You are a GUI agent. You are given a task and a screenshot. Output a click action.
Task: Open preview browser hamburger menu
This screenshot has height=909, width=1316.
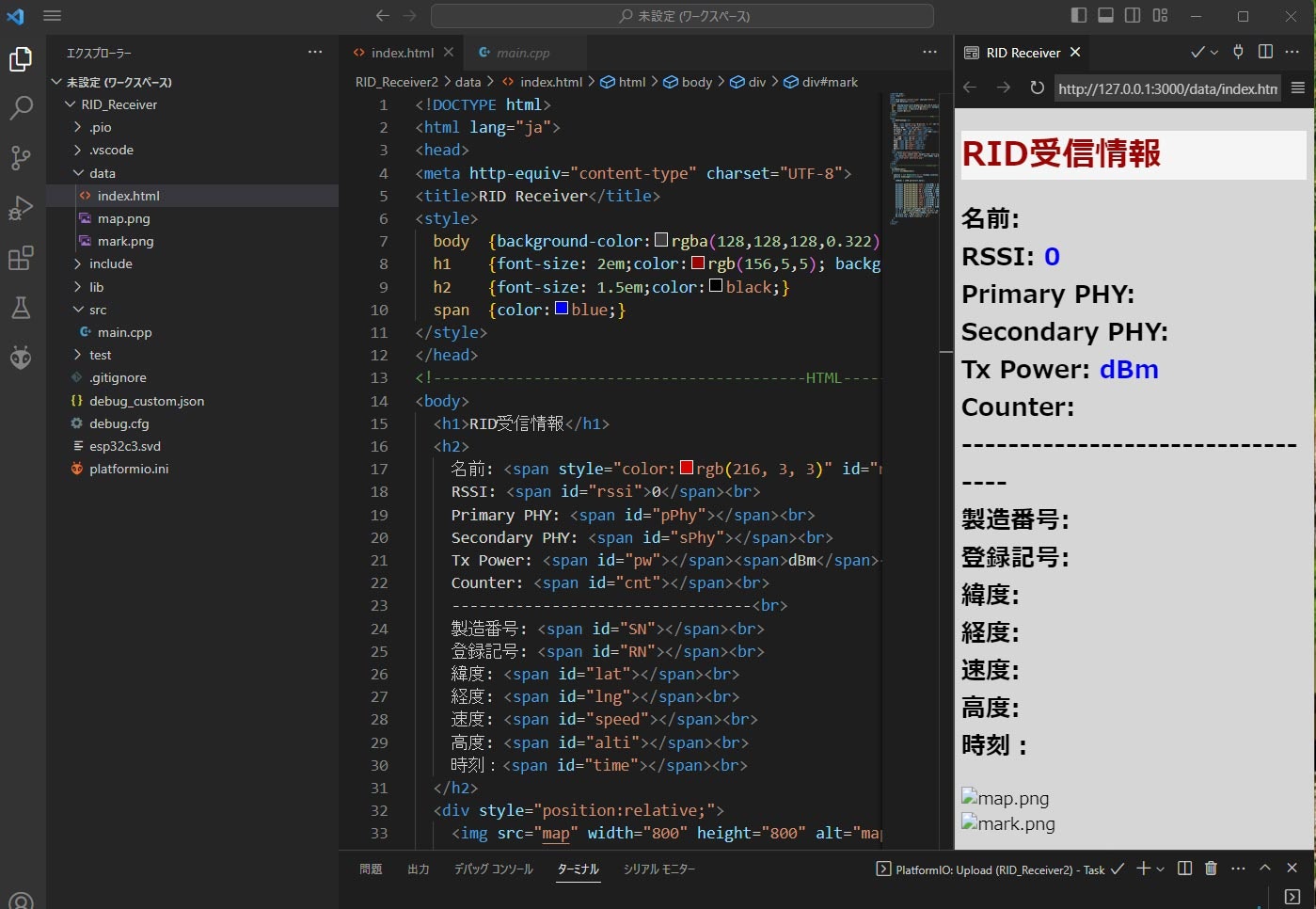pos(1298,88)
